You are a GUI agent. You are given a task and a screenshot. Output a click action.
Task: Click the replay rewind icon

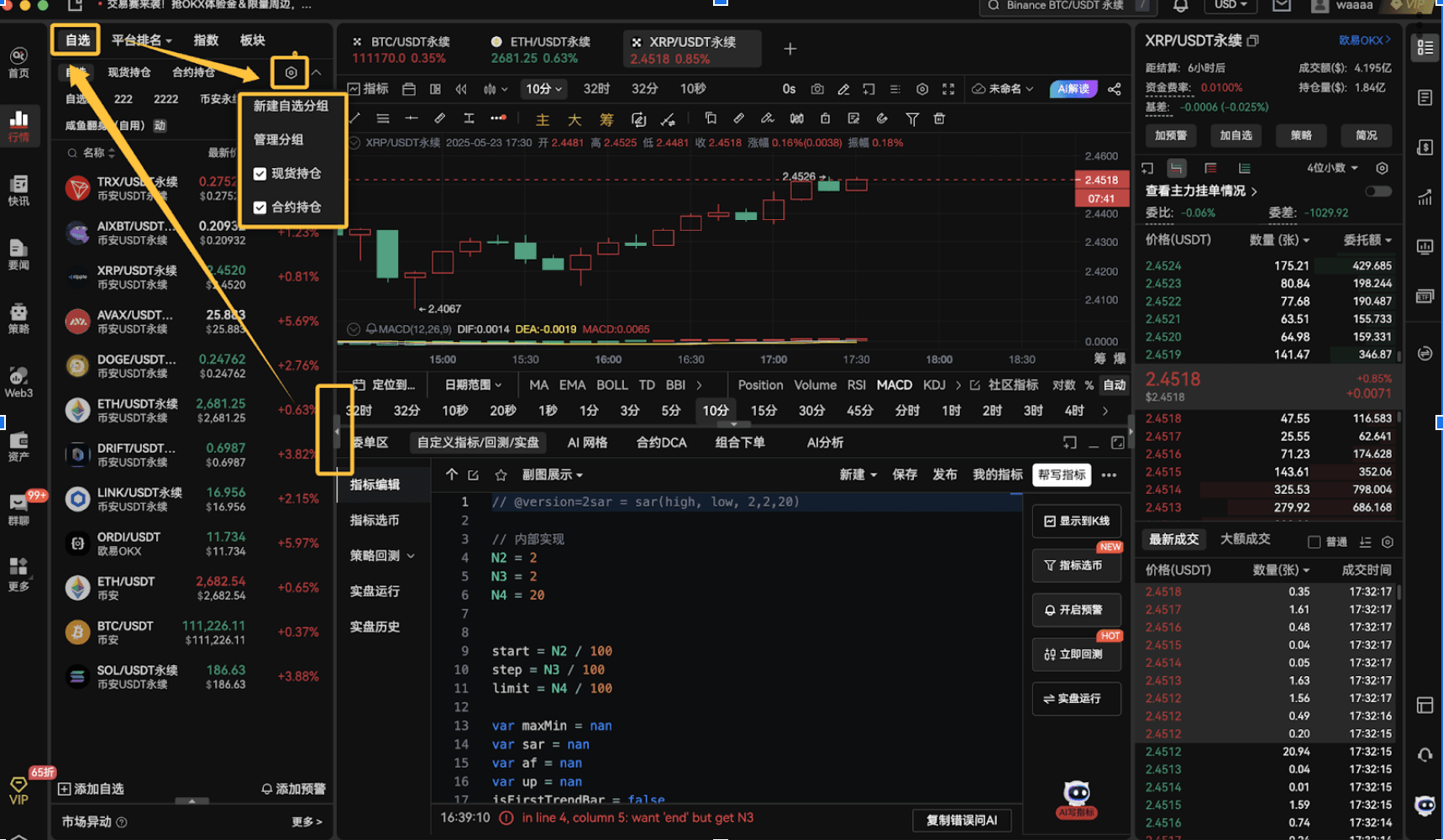coord(461,89)
